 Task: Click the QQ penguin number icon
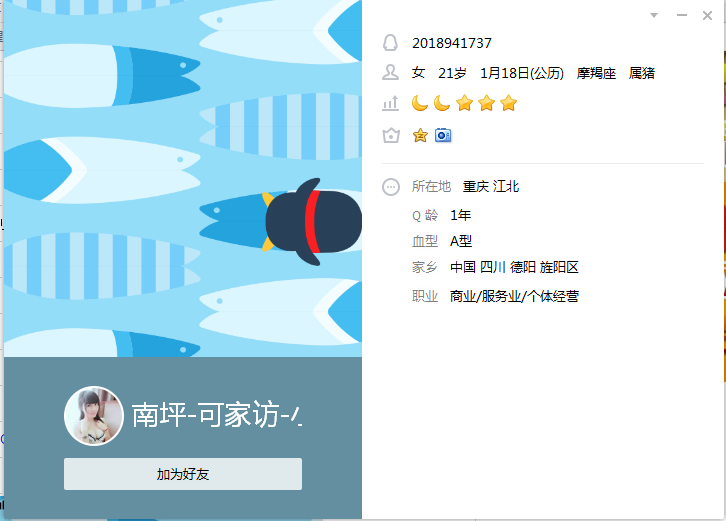click(x=390, y=43)
